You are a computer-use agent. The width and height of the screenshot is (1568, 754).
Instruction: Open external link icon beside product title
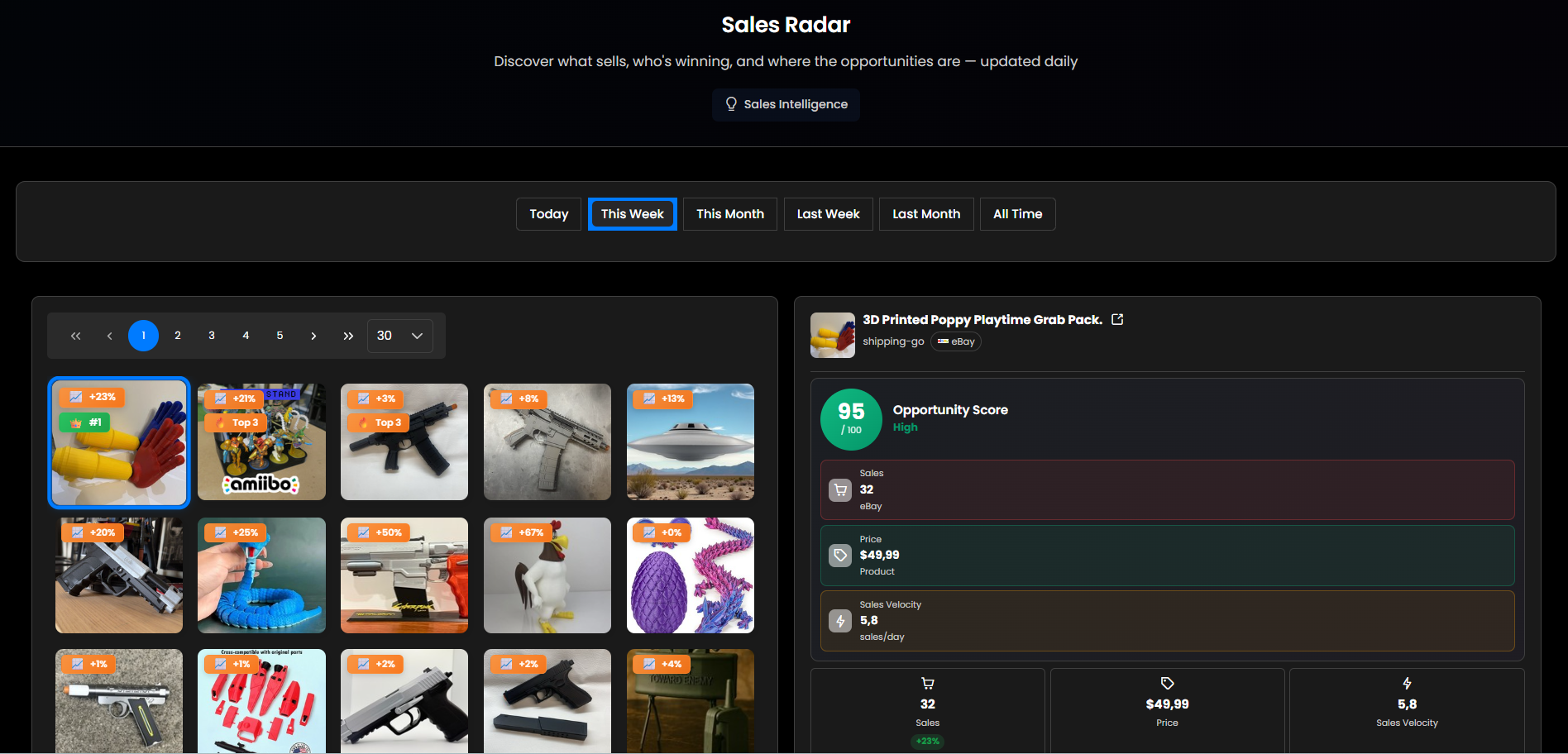1117,320
